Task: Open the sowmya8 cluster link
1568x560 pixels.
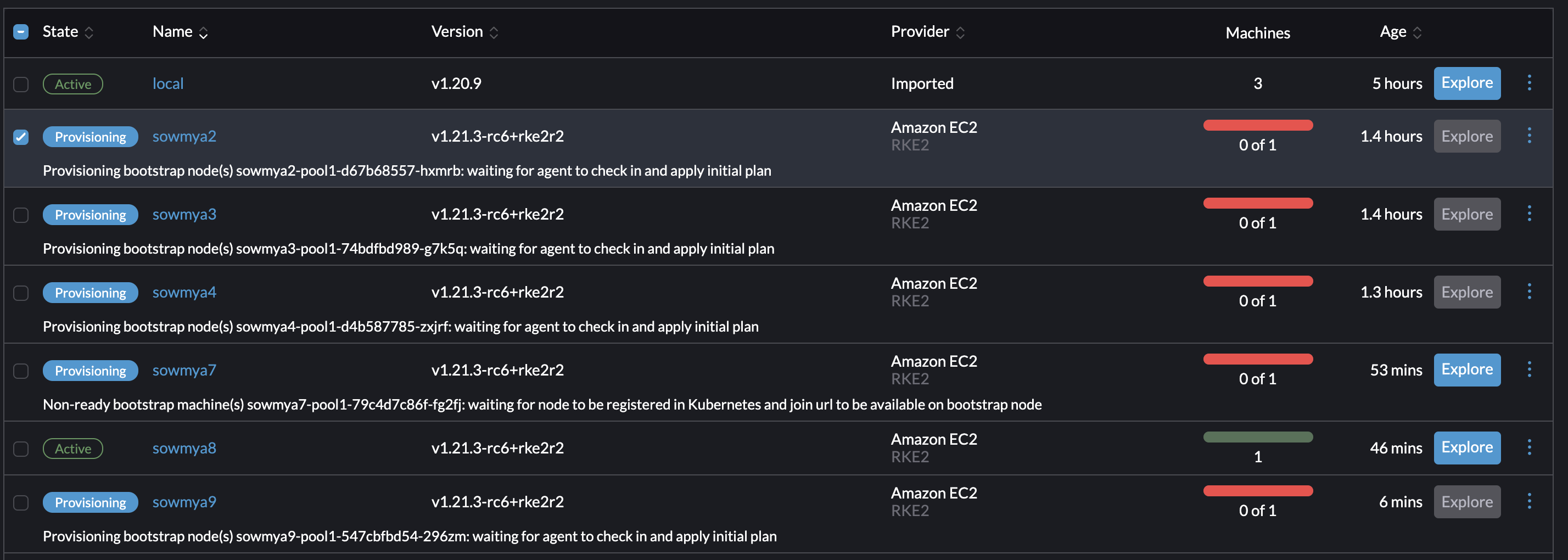Action: pyautogui.click(x=184, y=448)
